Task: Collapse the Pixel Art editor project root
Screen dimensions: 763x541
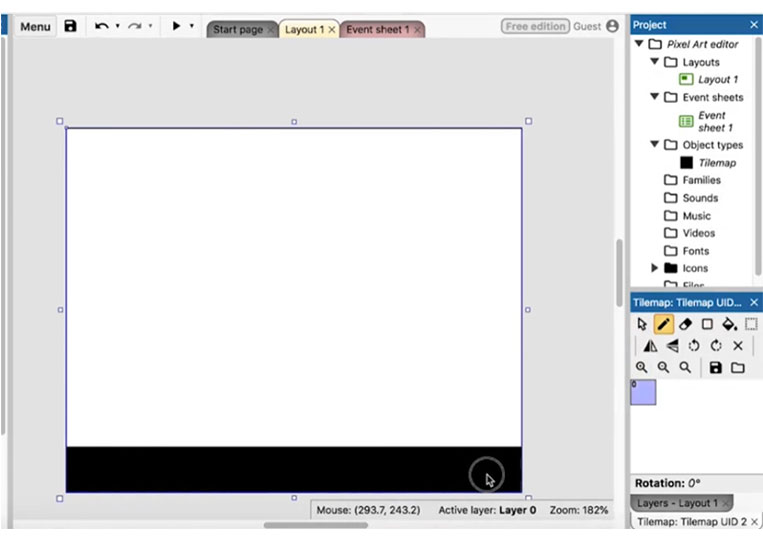Action: (639, 44)
